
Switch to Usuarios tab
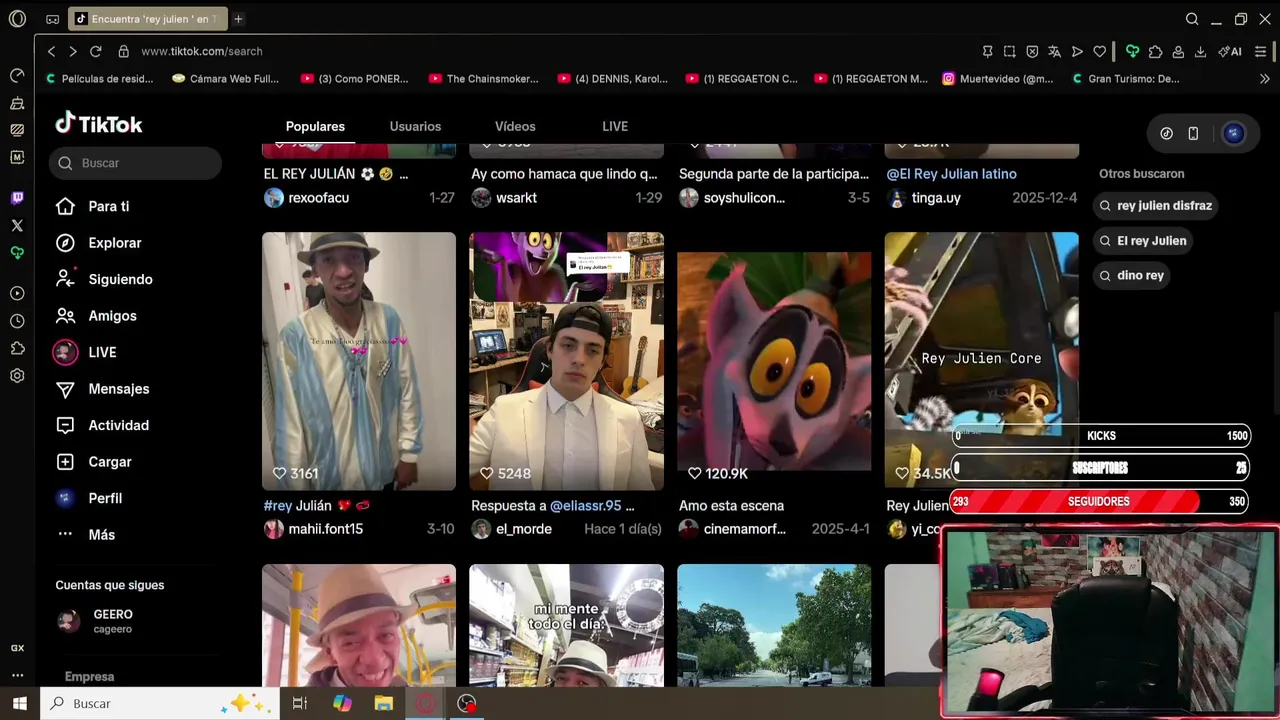pyautogui.click(x=415, y=126)
